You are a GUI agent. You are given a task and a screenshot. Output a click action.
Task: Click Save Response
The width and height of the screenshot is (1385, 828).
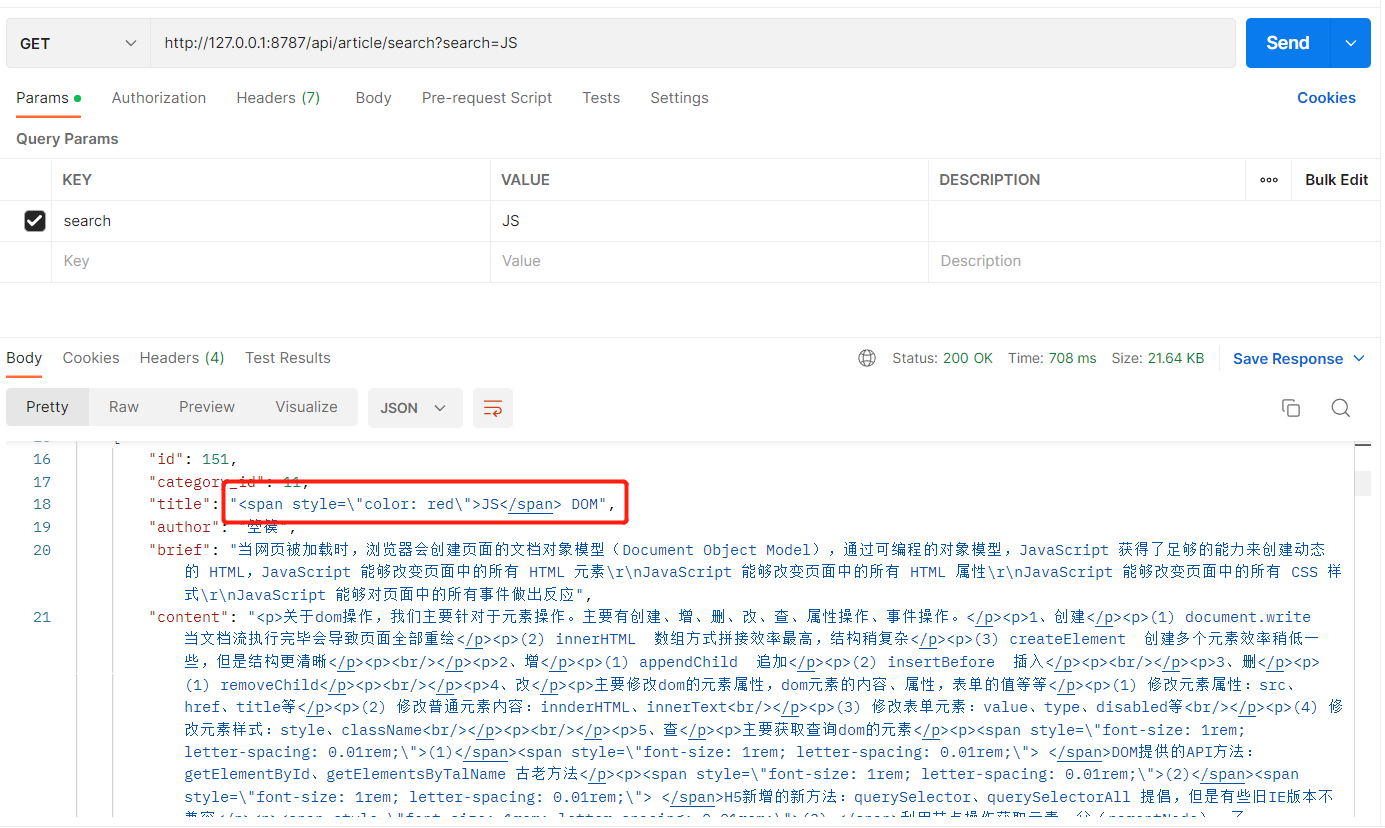tap(1288, 358)
